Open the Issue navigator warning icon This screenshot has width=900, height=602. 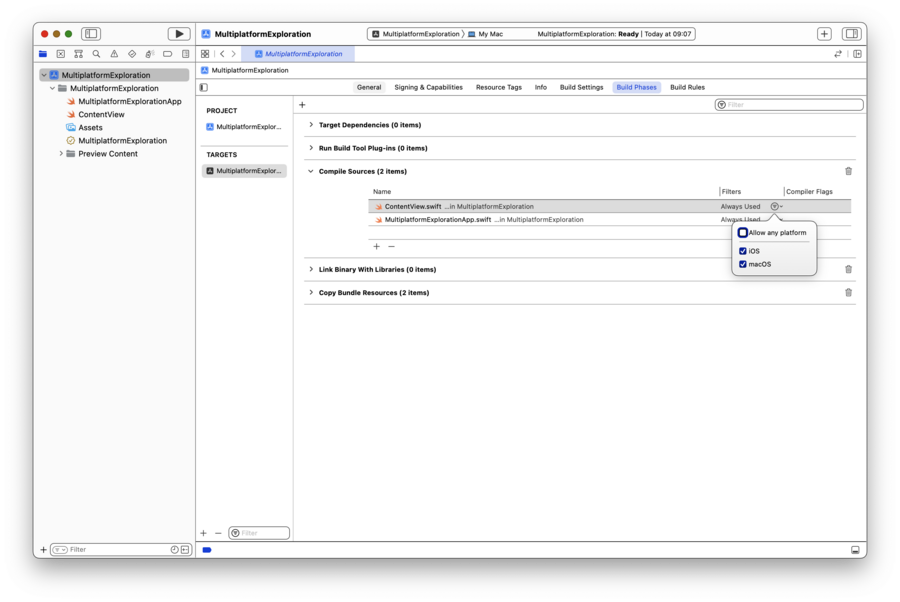pyautogui.click(x=114, y=54)
